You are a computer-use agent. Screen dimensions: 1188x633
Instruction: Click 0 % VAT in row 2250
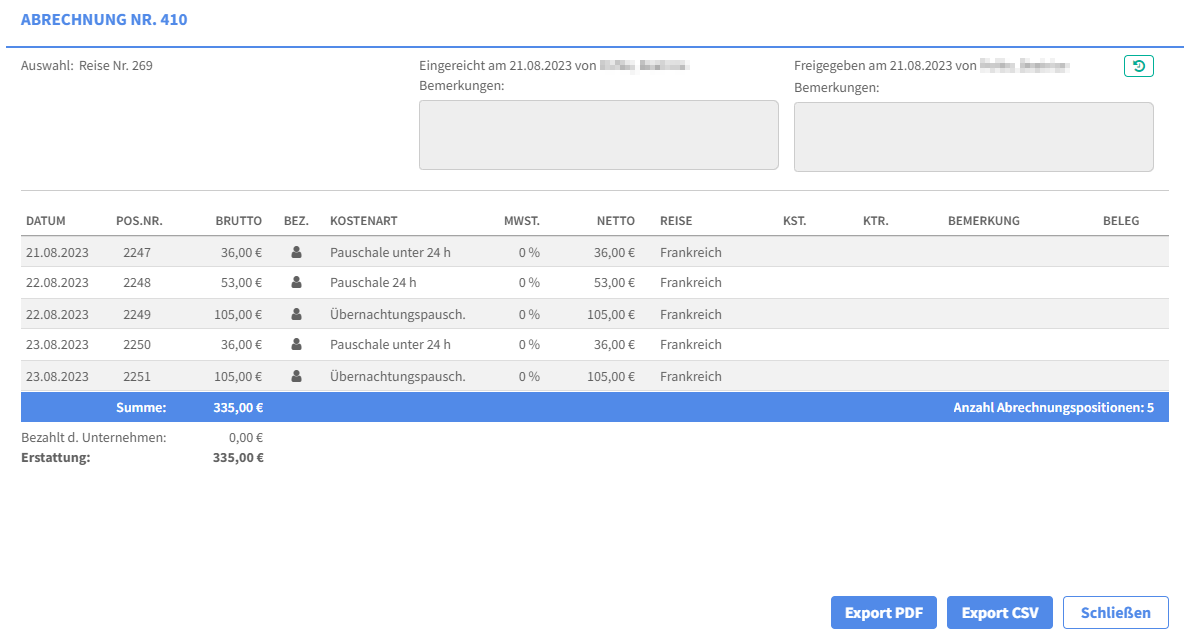530,345
